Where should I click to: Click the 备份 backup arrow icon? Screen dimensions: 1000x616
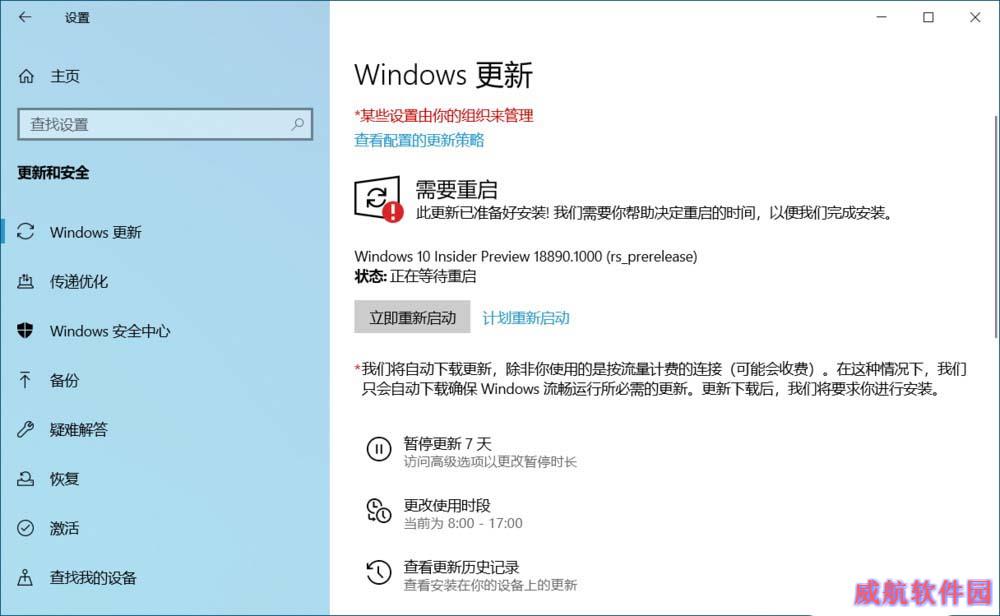coord(25,380)
